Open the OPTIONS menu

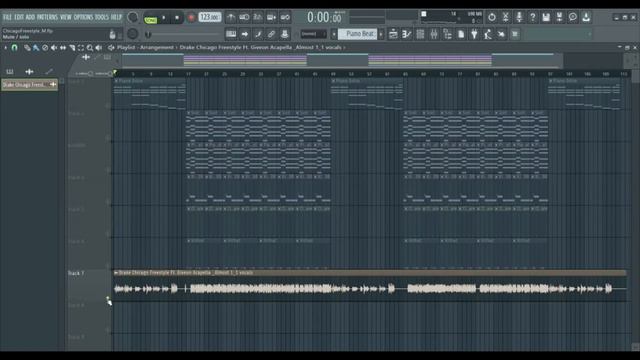83,17
